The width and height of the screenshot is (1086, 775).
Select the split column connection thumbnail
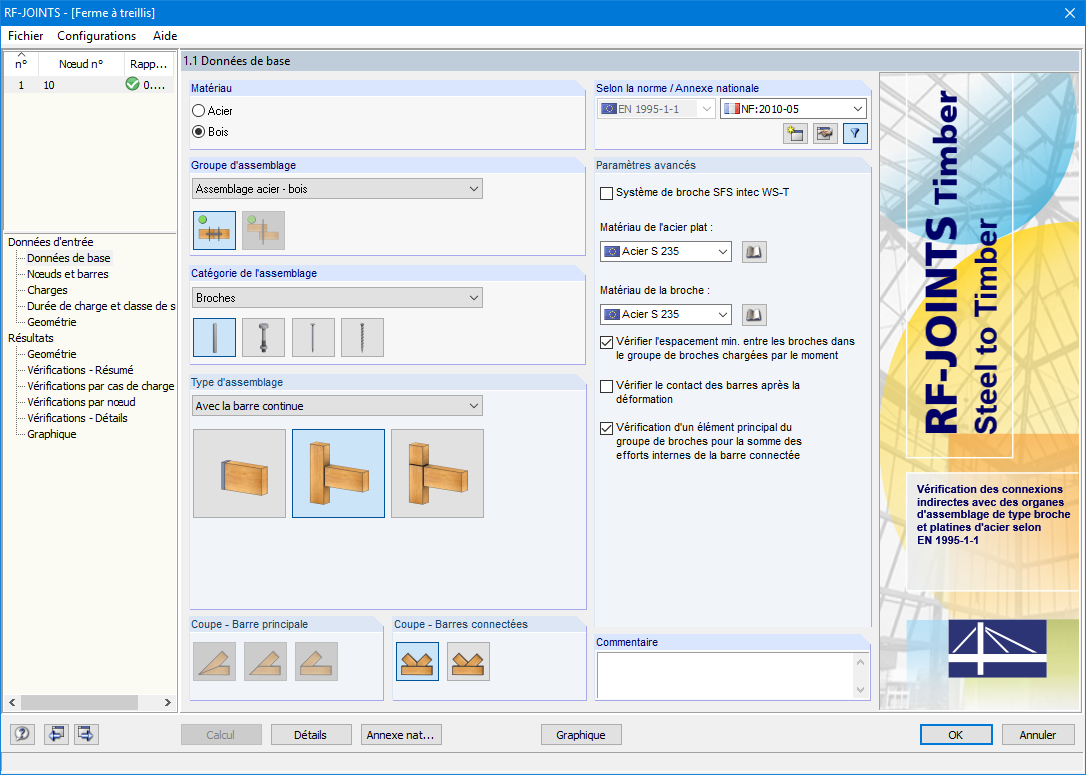pyautogui.click(x=438, y=474)
